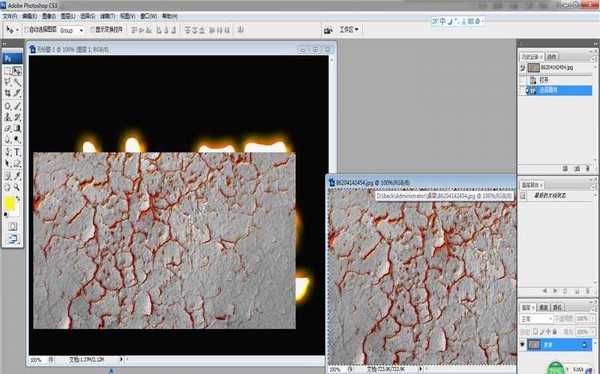Expand the layer blend mode dropdown
Image resolution: width=600 pixels, height=374 pixels.
coord(536,319)
